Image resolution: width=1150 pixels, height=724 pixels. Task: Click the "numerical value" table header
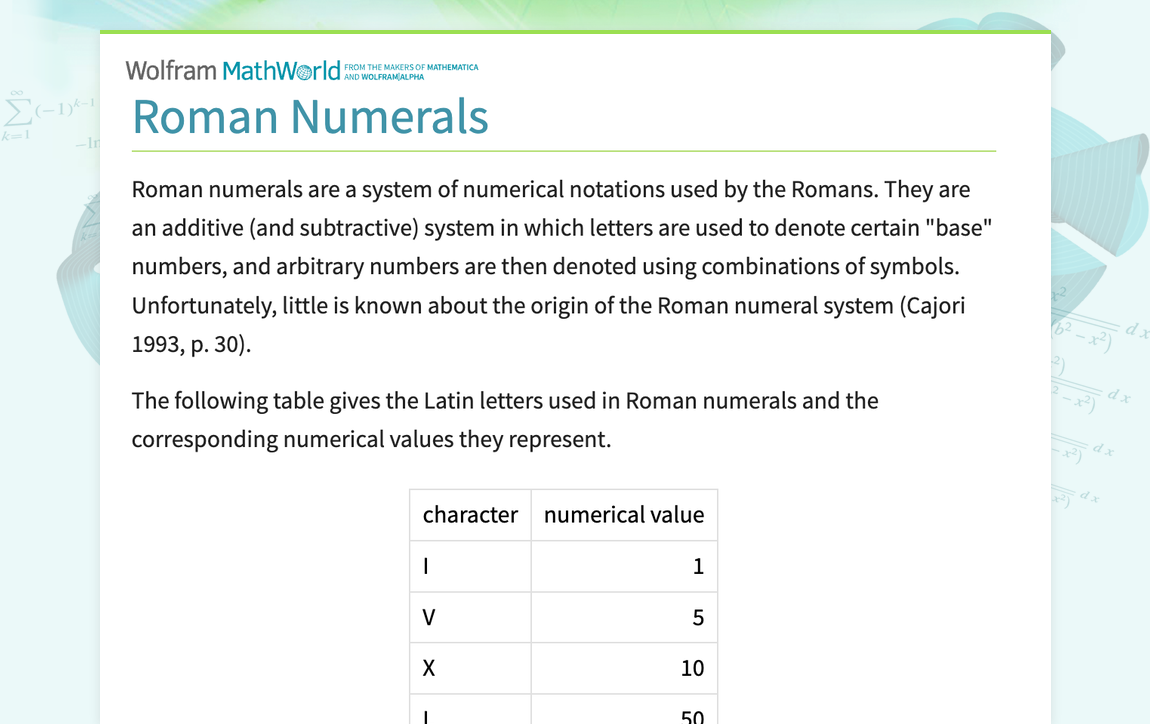624,515
